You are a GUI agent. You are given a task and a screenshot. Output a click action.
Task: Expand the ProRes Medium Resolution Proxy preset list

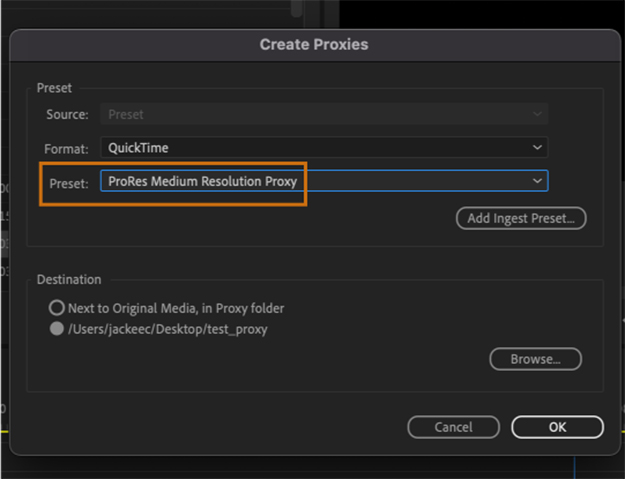[x=323, y=181]
